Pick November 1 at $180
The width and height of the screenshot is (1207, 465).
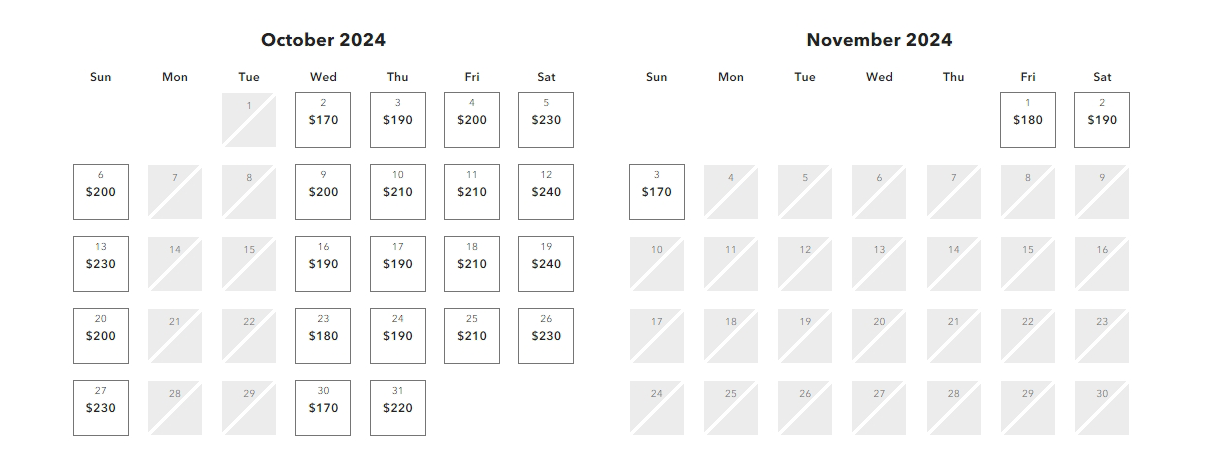coord(1028,120)
